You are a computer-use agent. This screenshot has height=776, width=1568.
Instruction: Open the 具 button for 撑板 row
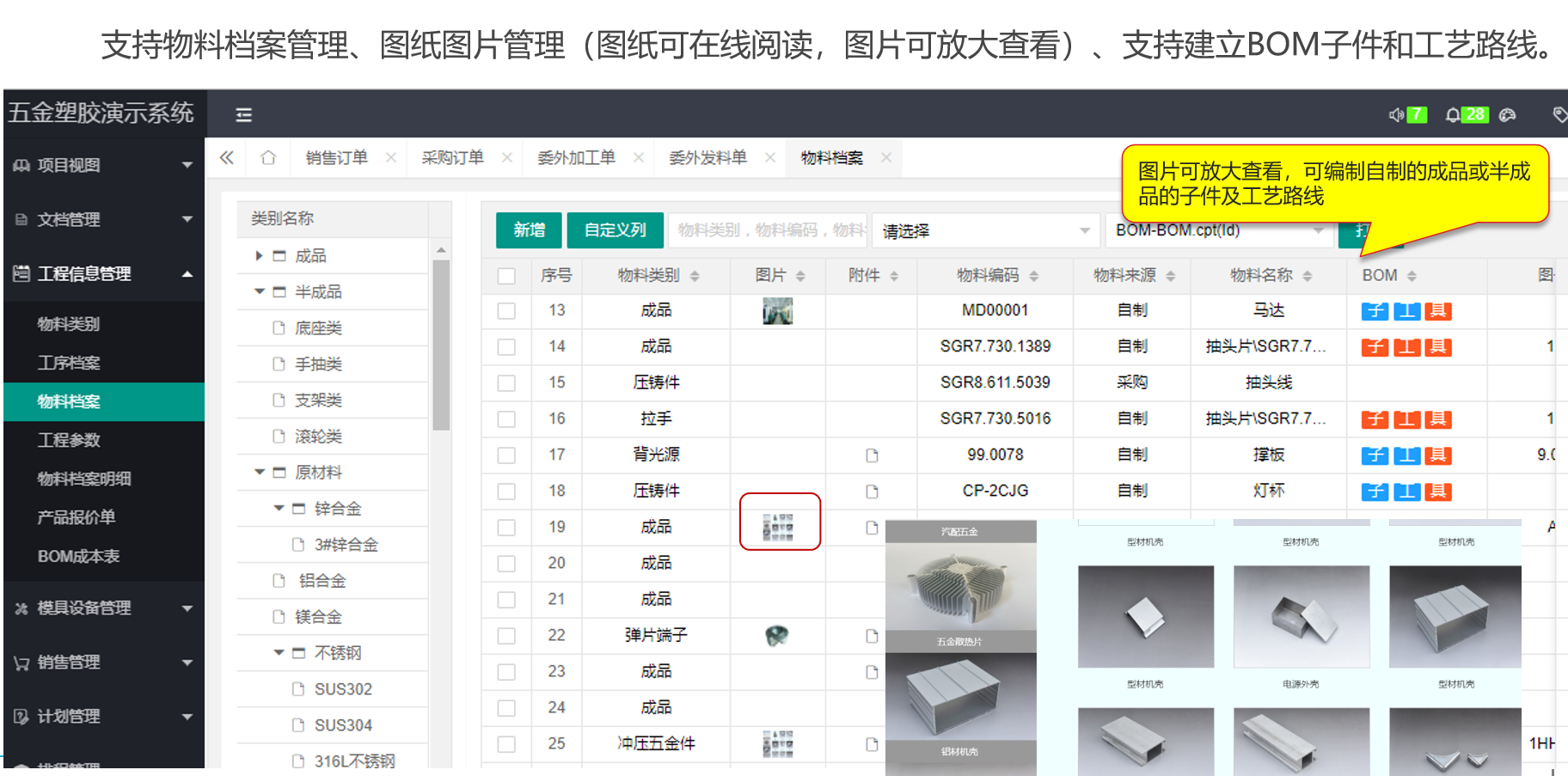pyautogui.click(x=1438, y=455)
